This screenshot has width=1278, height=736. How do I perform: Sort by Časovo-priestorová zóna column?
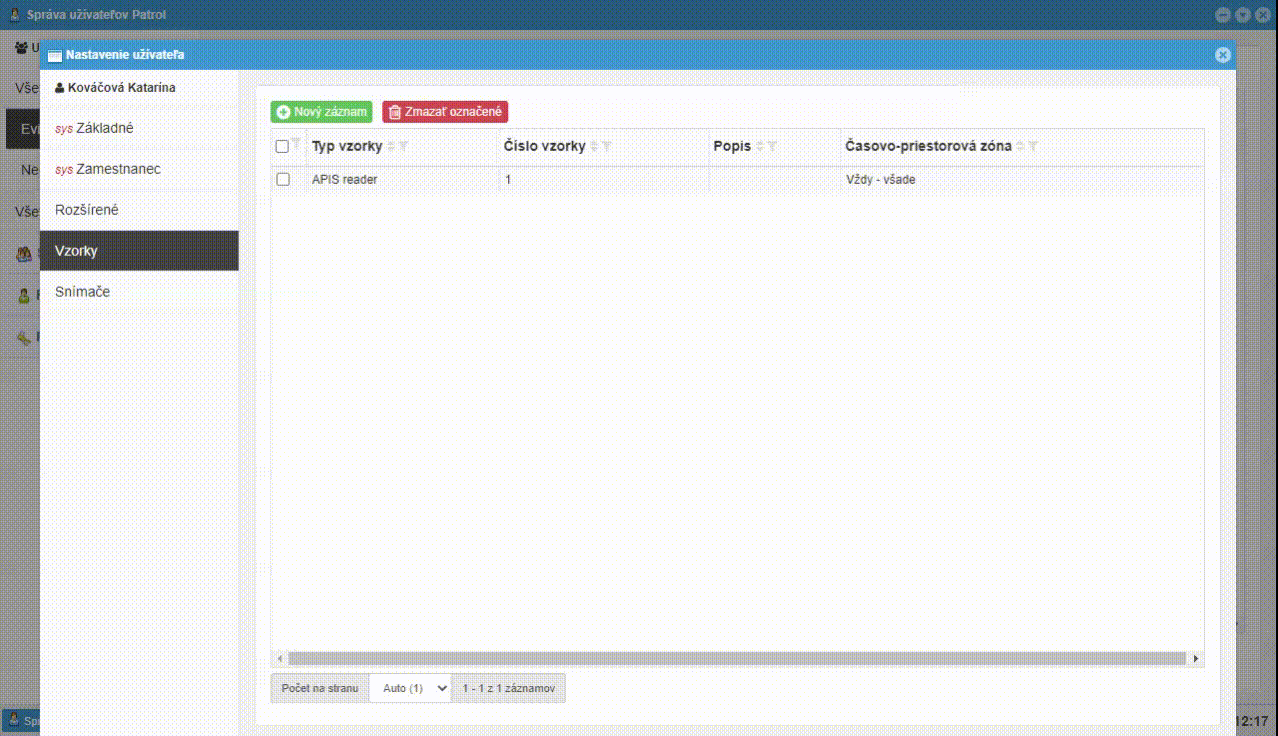[1021, 147]
